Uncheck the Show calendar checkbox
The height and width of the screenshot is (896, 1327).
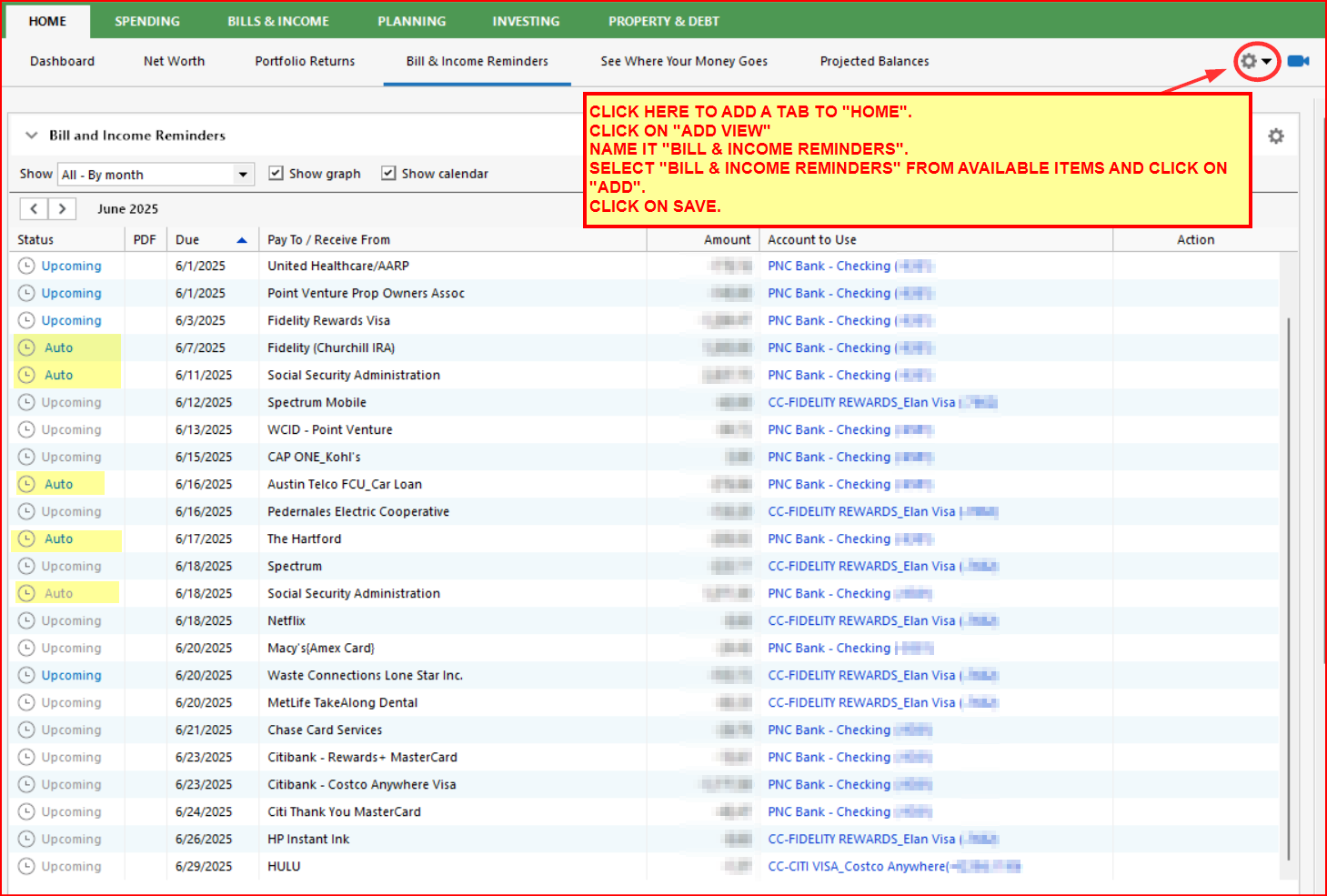[388, 173]
